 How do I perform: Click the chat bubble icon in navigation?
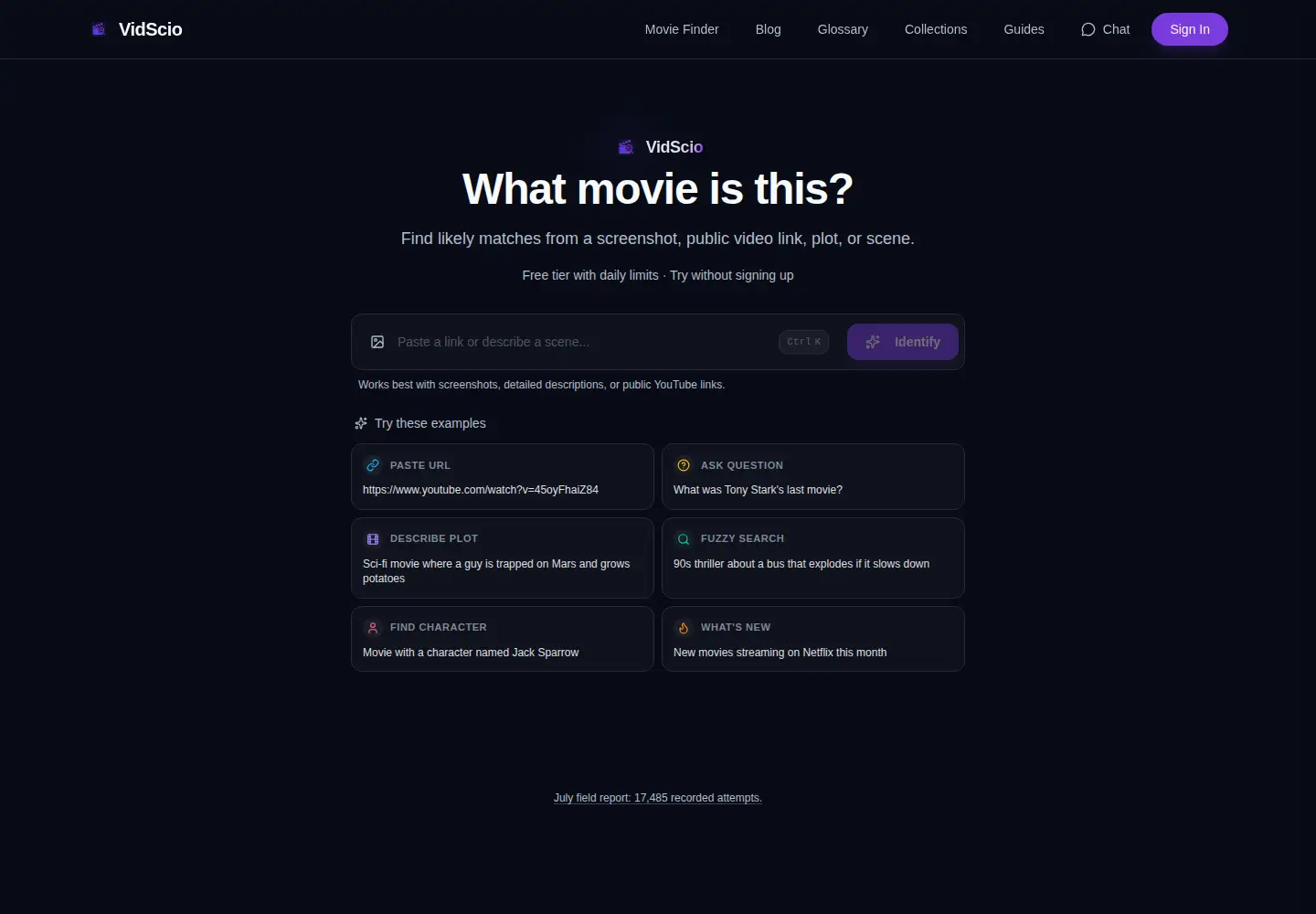1088,29
